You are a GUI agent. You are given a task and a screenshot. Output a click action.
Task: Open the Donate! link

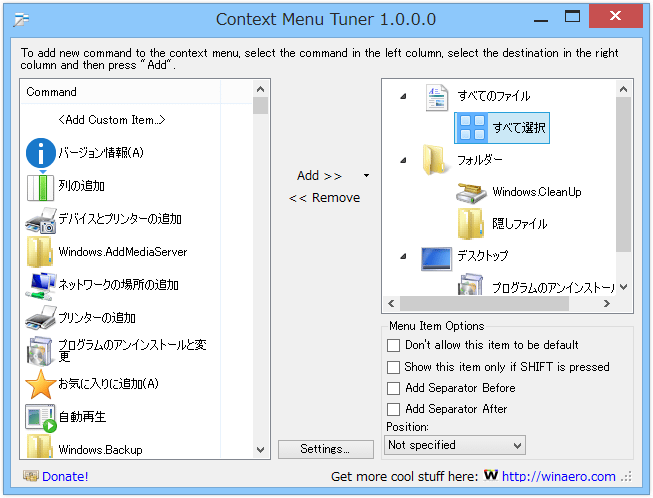click(65, 476)
